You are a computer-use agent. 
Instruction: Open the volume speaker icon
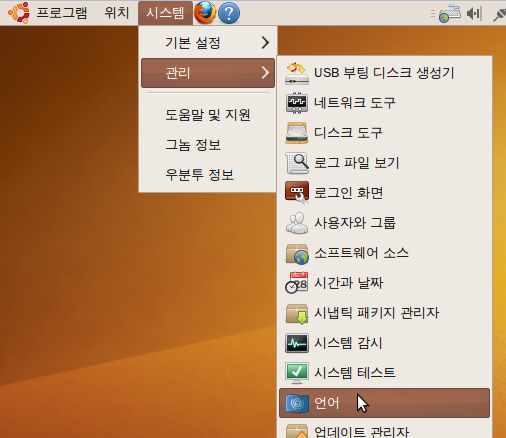pos(474,13)
